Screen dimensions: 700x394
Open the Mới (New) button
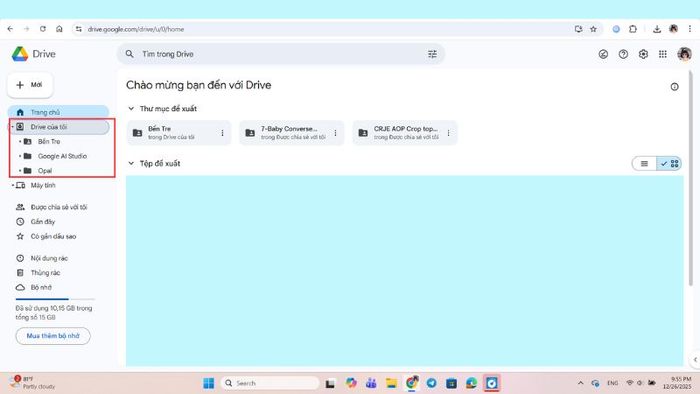30,85
